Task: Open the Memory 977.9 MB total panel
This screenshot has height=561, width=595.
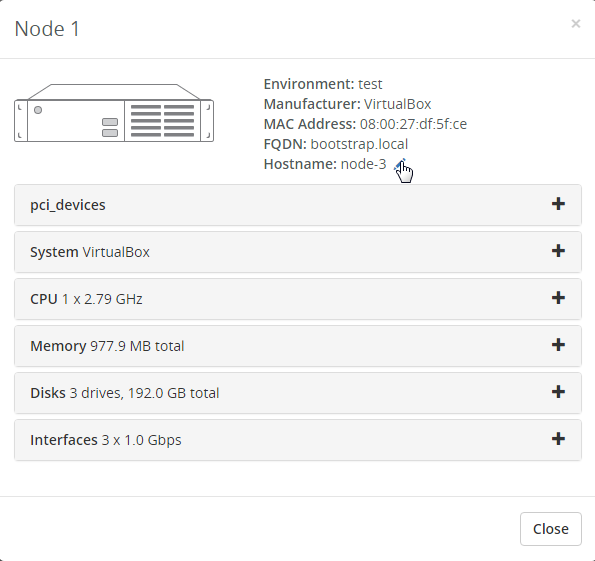Action: coord(298,346)
